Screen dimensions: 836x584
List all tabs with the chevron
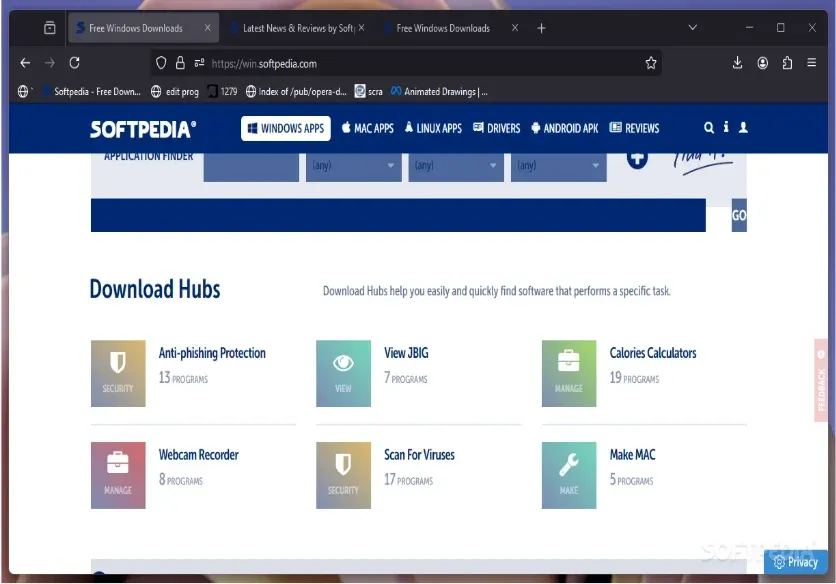coord(693,28)
